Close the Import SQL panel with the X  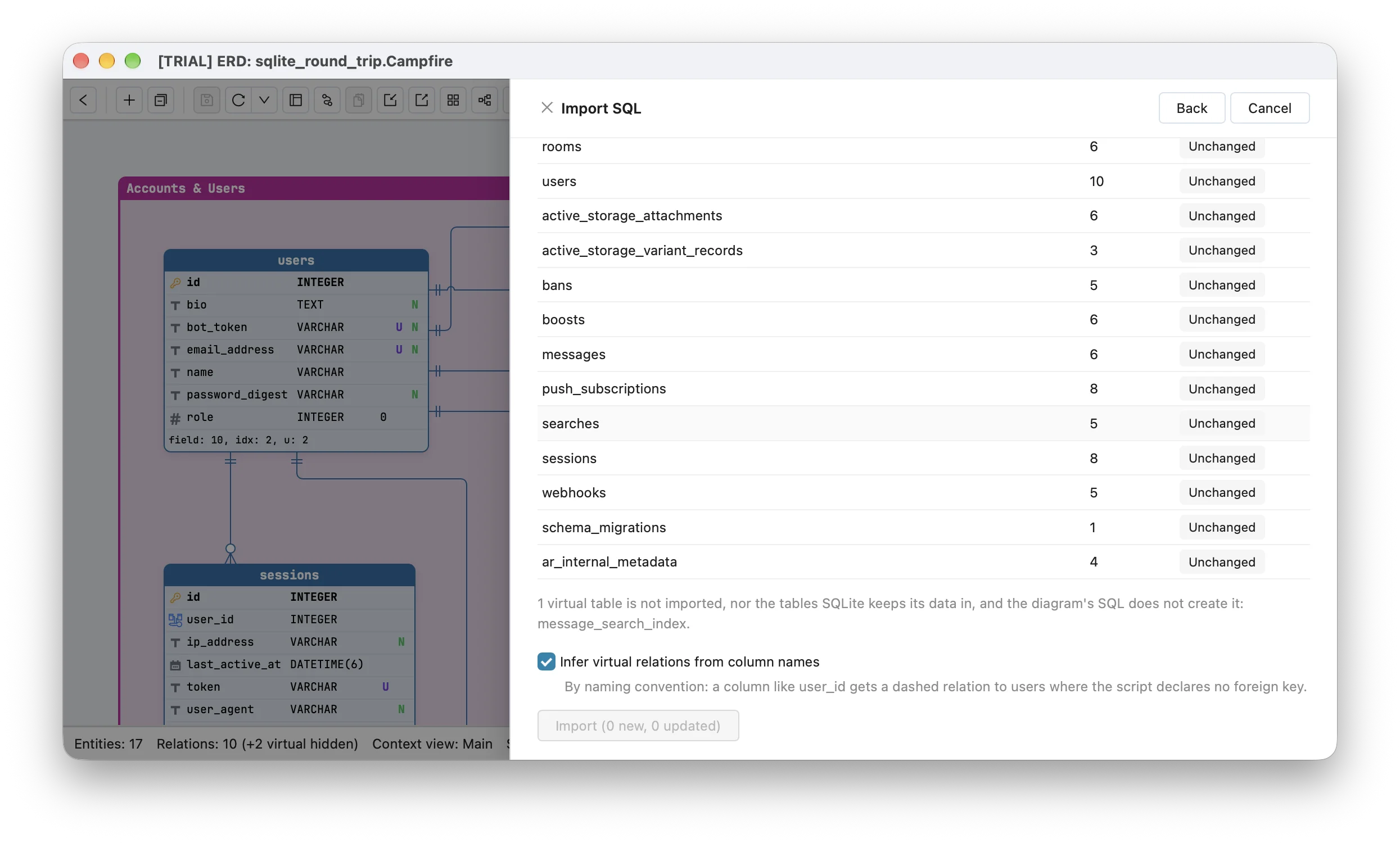(x=547, y=107)
